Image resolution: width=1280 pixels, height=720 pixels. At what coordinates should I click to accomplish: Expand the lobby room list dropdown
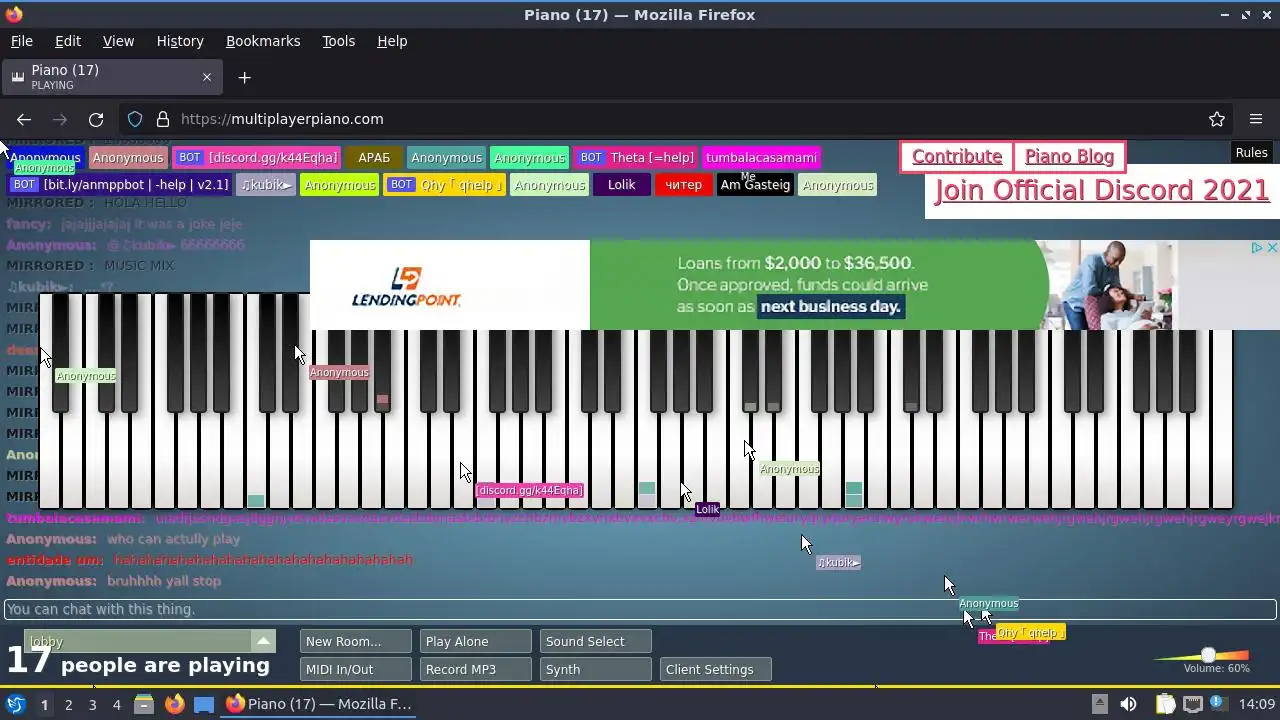click(263, 641)
